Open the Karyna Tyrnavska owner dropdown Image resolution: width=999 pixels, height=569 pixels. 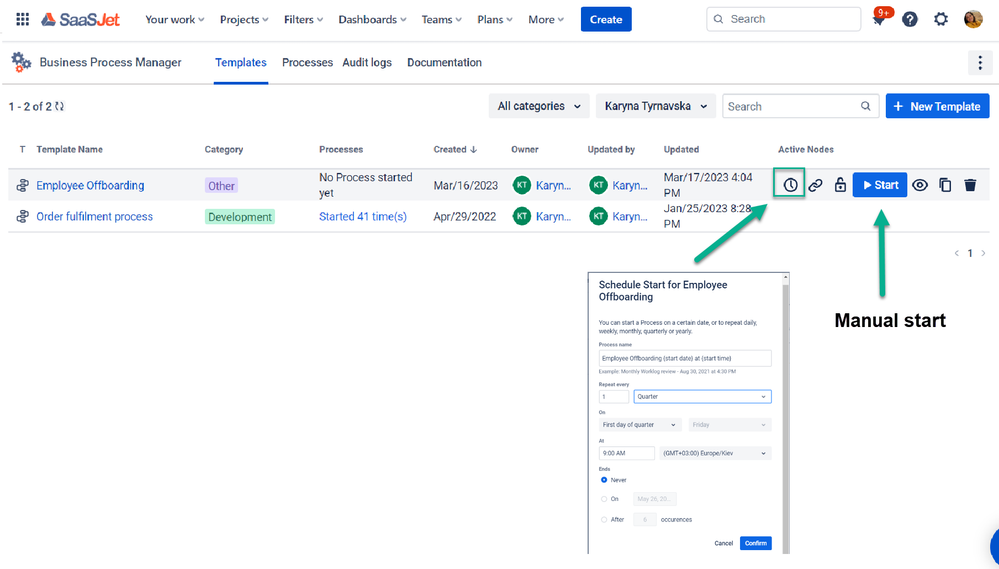pyautogui.click(x=656, y=106)
